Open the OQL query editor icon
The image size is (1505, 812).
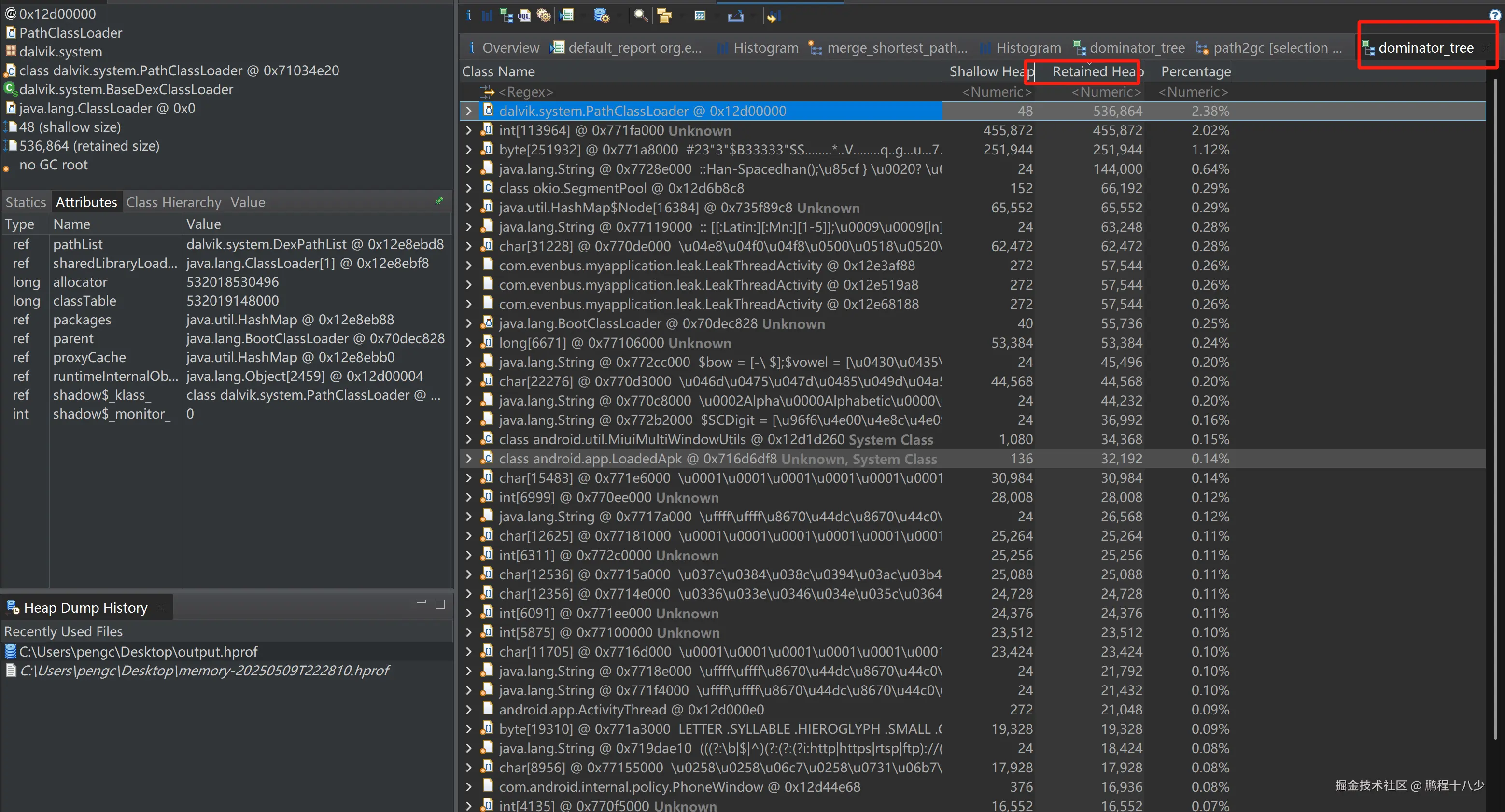pos(525,16)
